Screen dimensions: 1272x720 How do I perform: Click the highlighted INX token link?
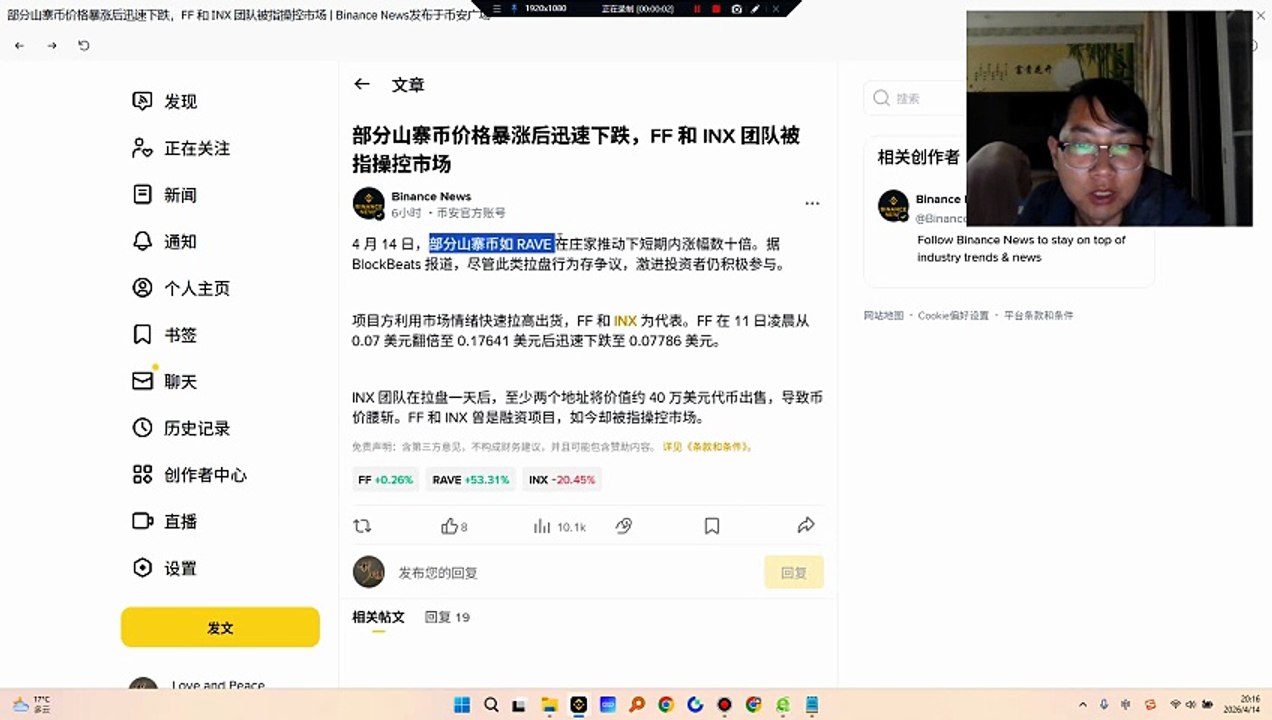coord(625,321)
